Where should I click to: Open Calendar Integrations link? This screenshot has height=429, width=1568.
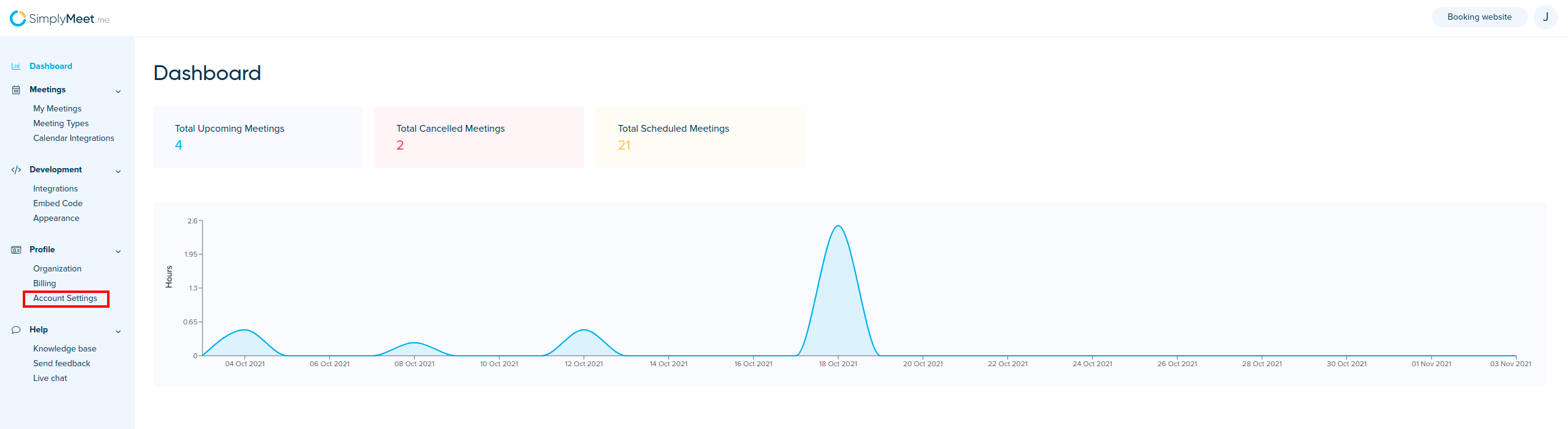click(74, 138)
